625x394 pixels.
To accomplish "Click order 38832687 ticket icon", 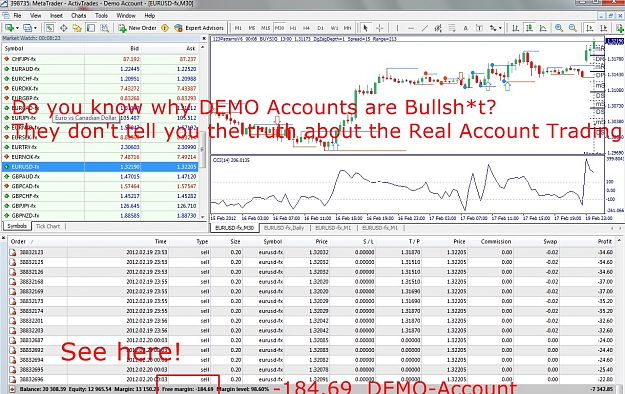I will point(13,340).
